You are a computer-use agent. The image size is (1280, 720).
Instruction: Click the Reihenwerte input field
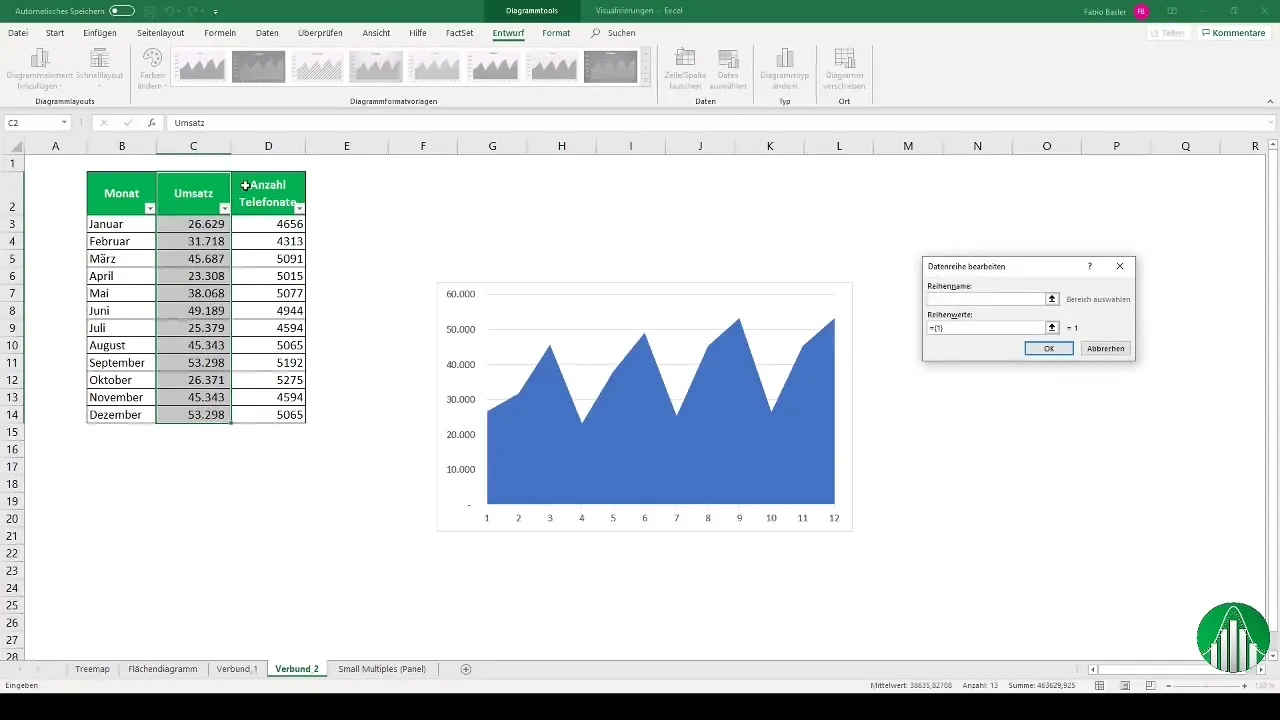986,328
